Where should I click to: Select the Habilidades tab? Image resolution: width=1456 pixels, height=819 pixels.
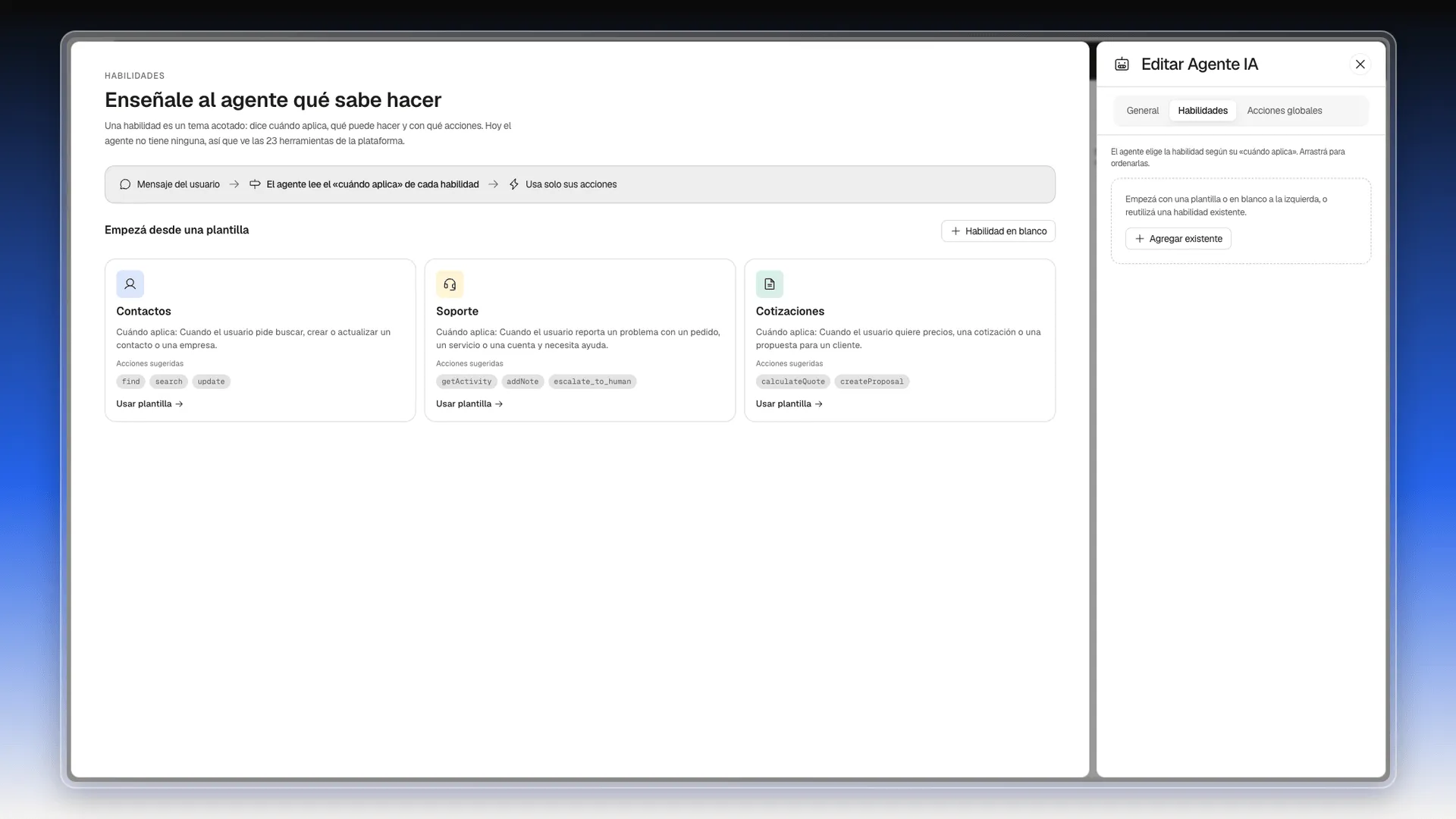(x=1203, y=111)
